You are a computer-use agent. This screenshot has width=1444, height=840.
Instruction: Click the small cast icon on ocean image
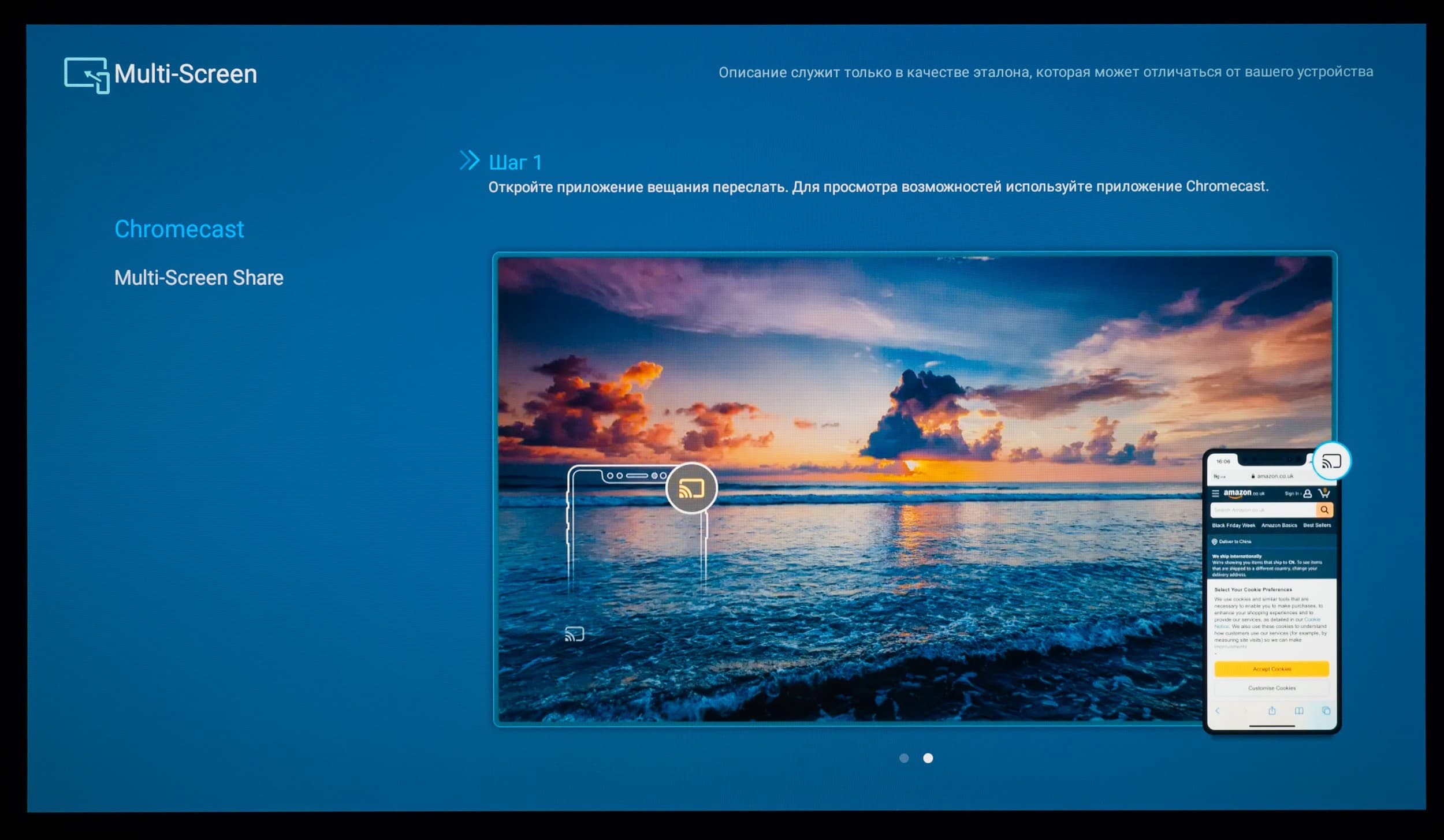pyautogui.click(x=574, y=634)
